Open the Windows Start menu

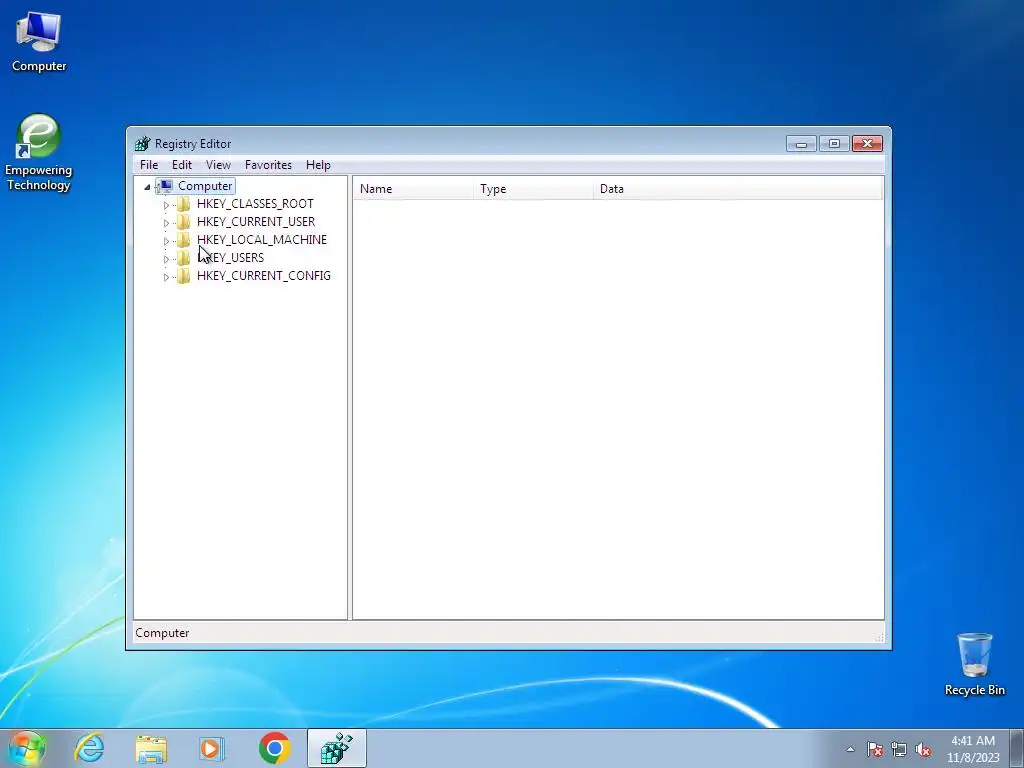click(x=27, y=748)
